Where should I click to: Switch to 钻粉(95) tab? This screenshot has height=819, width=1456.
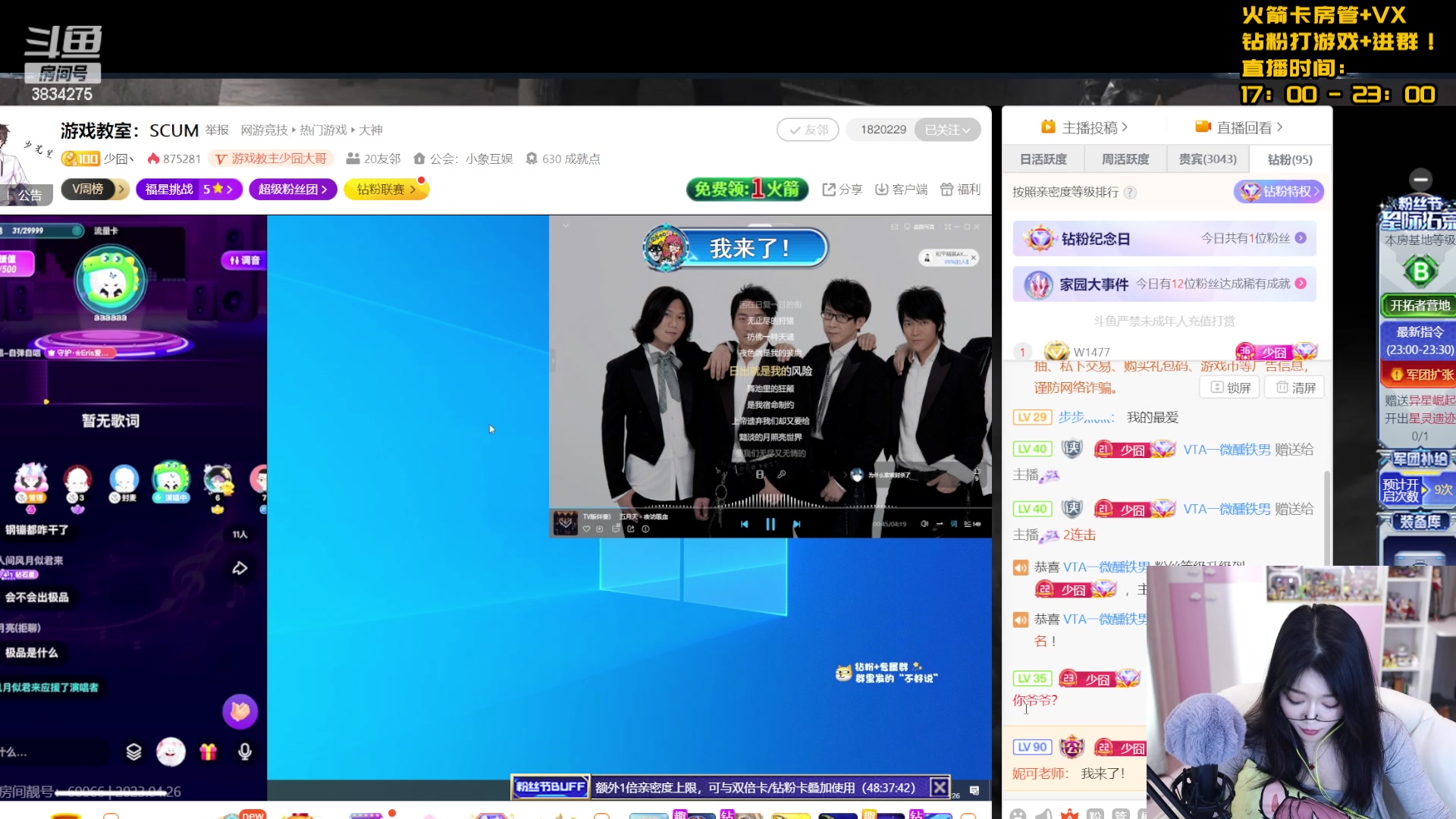[x=1290, y=159]
